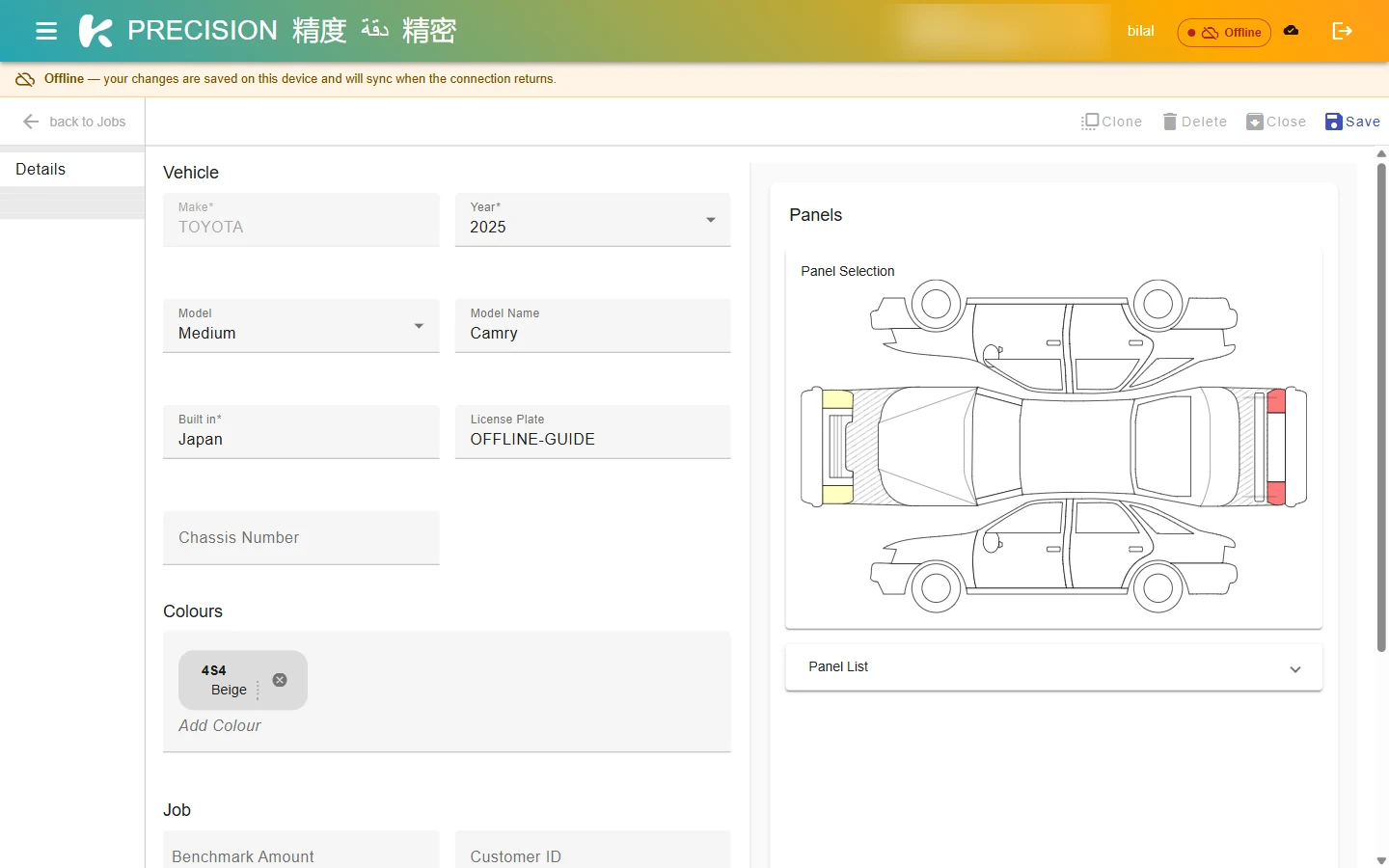
Task: Select the Details tab
Action: pyautogui.click(x=72, y=169)
